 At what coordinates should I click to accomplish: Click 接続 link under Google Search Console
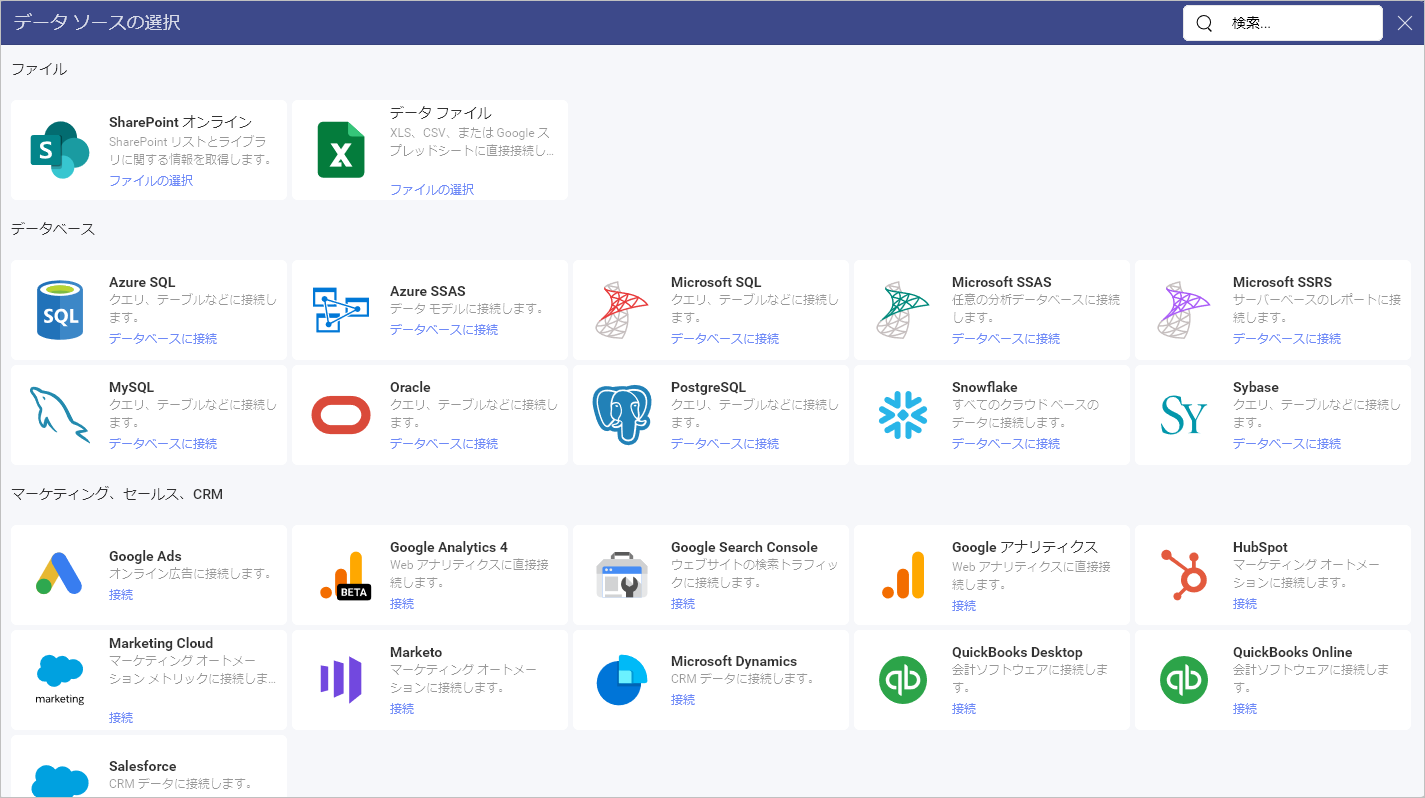point(683,604)
